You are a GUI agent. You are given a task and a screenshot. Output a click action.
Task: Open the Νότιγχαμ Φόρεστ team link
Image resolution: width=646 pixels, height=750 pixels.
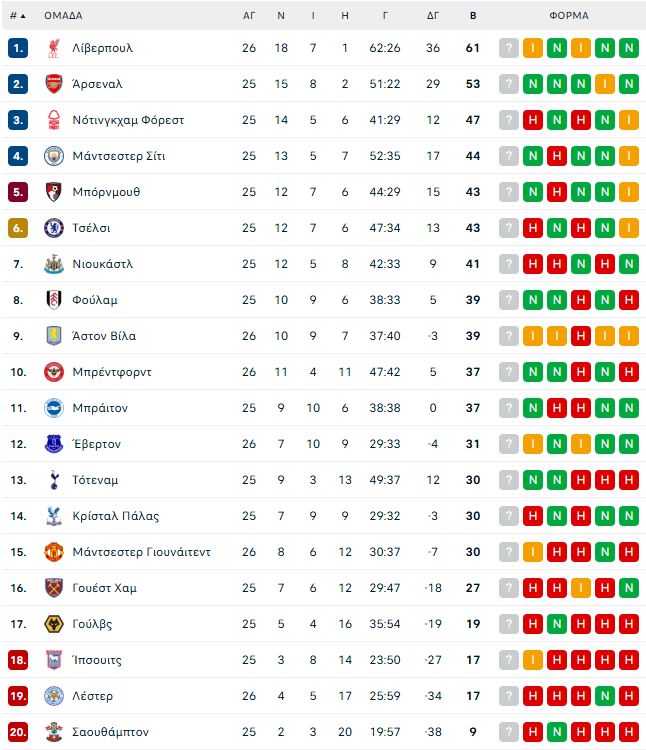[128, 120]
